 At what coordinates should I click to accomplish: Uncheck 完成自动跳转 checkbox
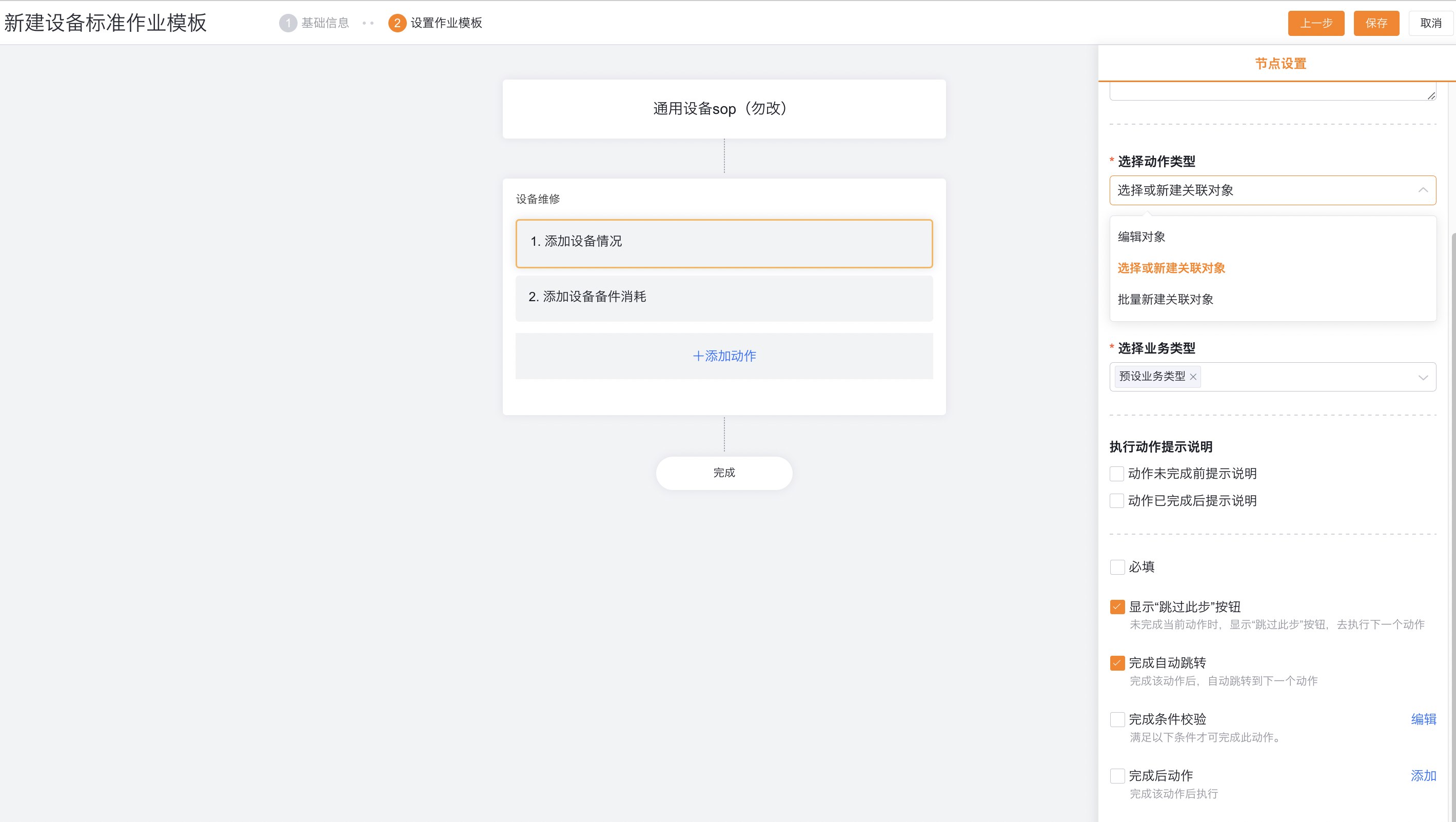pyautogui.click(x=1117, y=663)
